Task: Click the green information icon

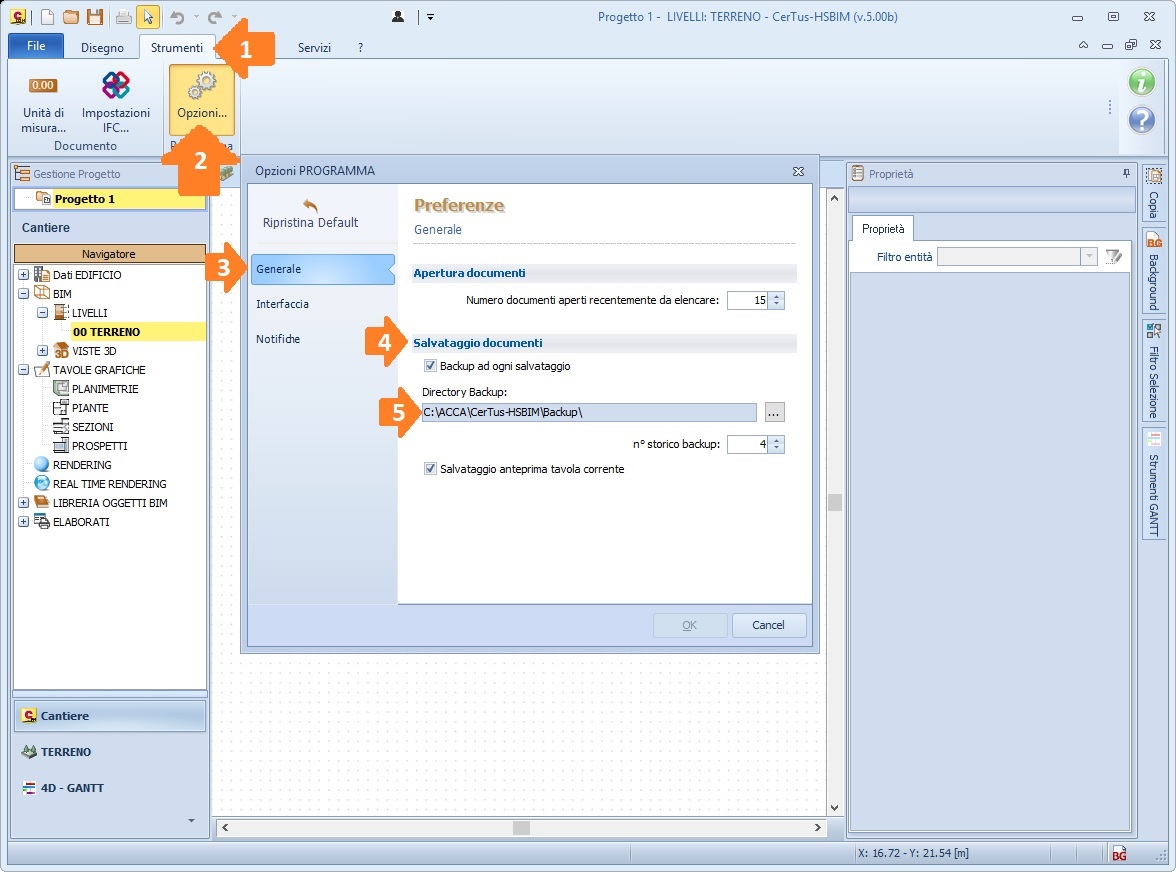Action: pos(1142,82)
